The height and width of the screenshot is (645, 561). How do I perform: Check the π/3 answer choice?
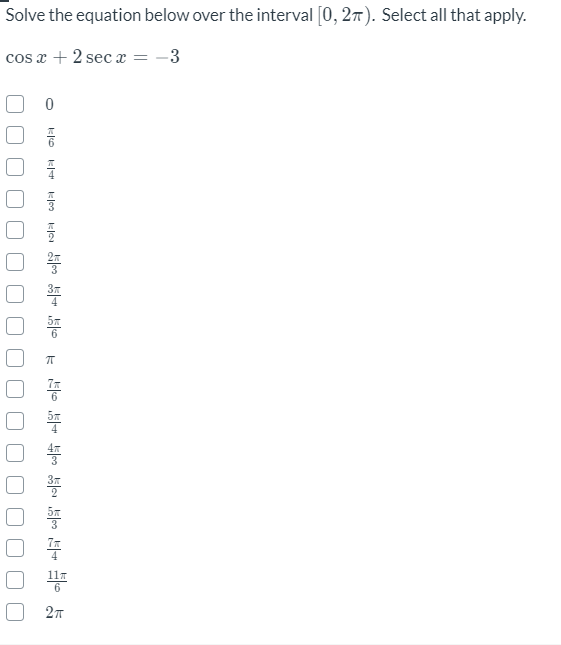coord(15,199)
